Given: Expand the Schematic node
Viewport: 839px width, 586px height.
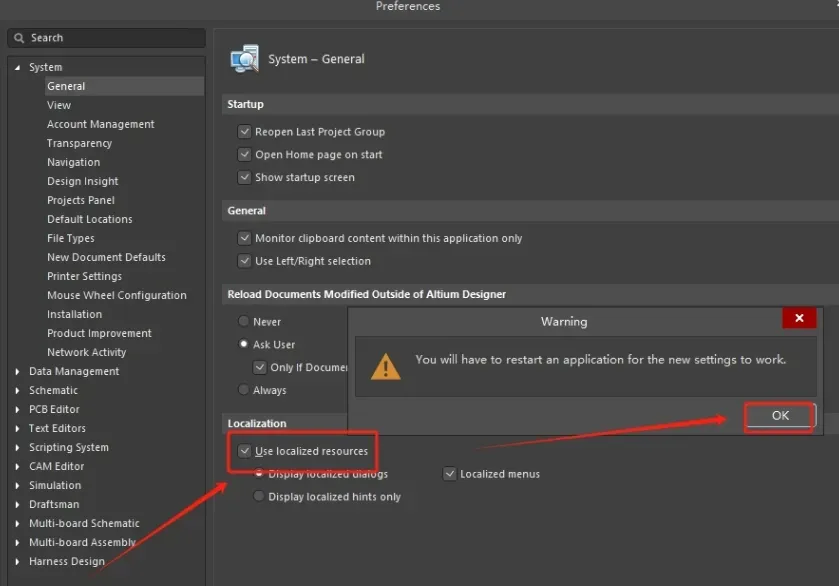Looking at the screenshot, I should (x=17, y=391).
